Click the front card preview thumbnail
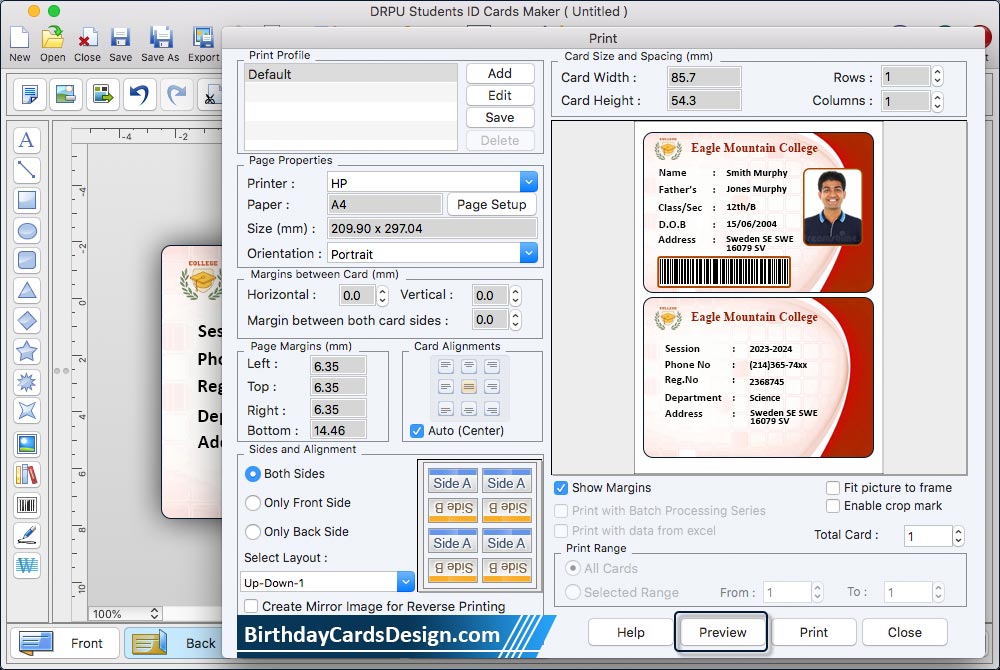This screenshot has width=1000, height=670. pyautogui.click(x=758, y=212)
